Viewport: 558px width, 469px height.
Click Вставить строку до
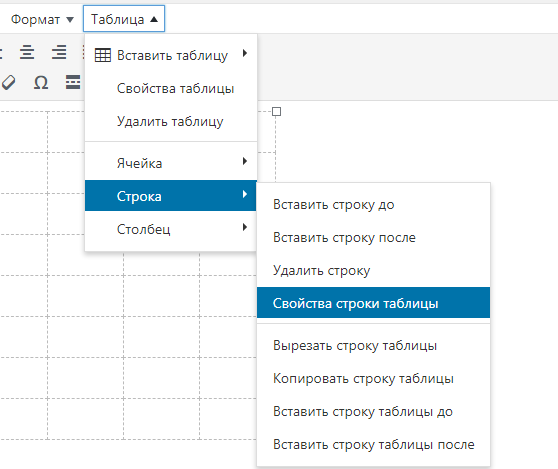coord(373,205)
